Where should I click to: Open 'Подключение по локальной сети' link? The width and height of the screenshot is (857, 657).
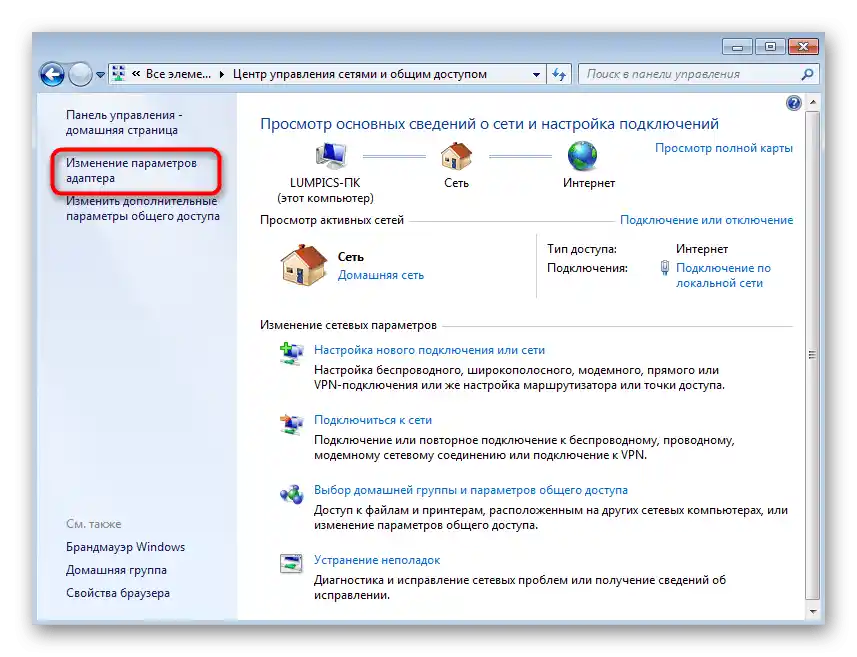(723, 275)
